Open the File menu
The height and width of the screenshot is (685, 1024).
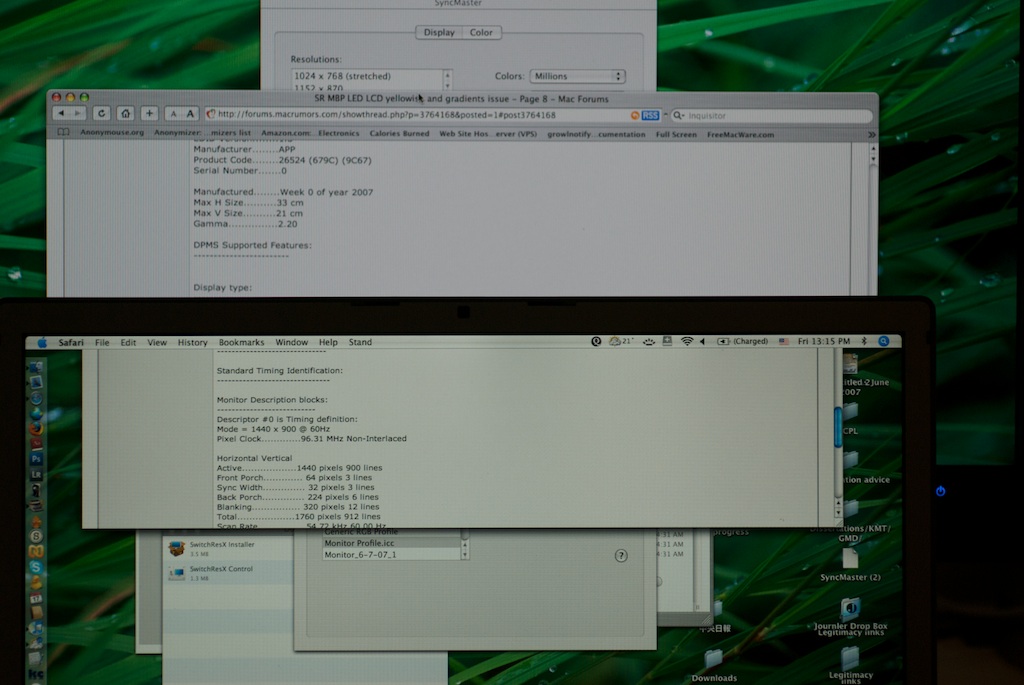click(102, 342)
